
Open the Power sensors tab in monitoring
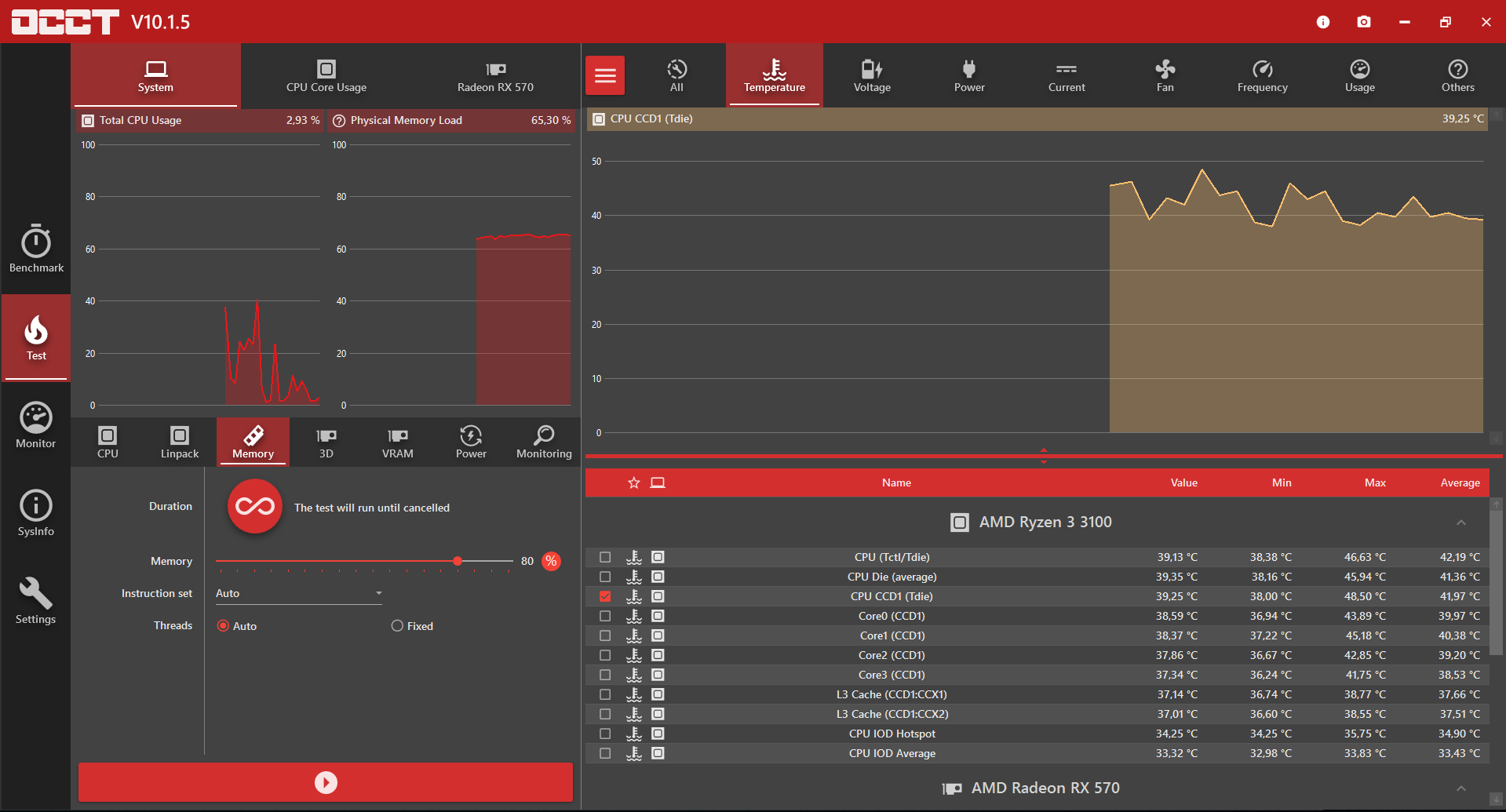click(x=969, y=75)
